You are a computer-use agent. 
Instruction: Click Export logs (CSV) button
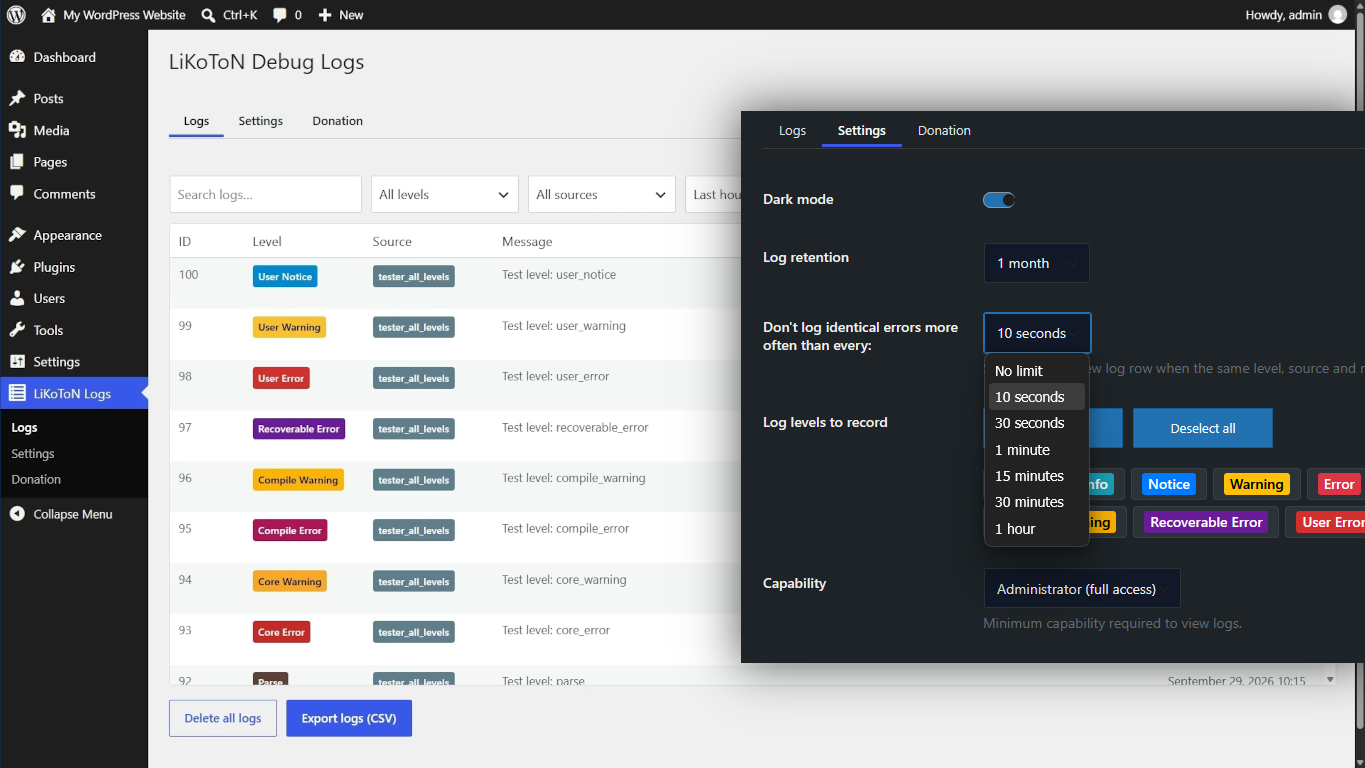coord(349,718)
